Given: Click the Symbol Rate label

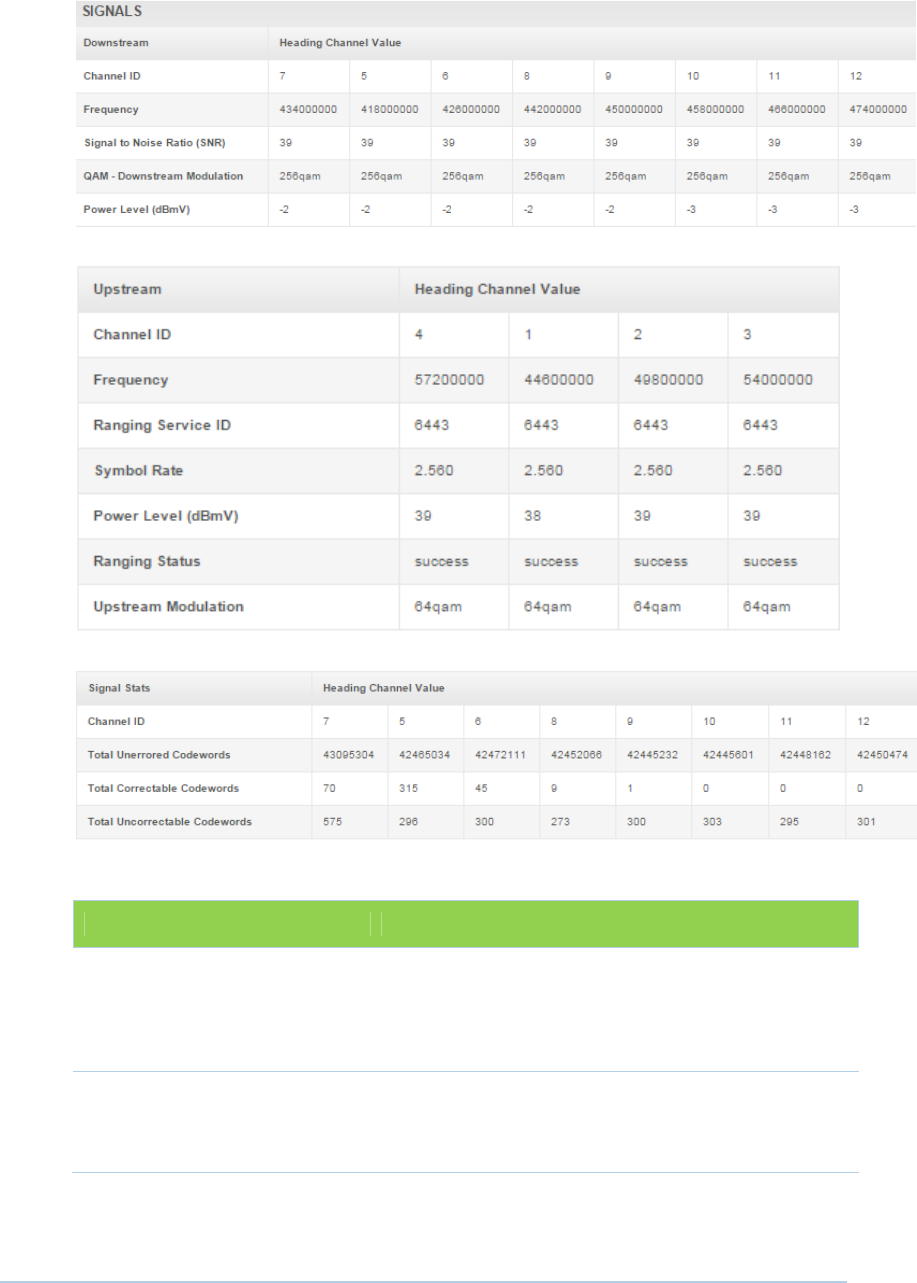Looking at the screenshot, I should (137, 471).
